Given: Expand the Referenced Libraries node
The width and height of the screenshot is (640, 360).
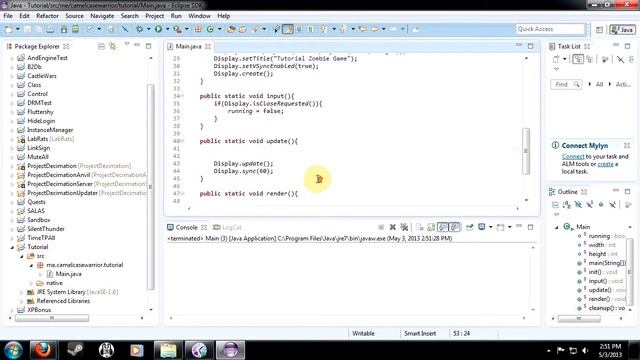Looking at the screenshot, I should pos(22,301).
